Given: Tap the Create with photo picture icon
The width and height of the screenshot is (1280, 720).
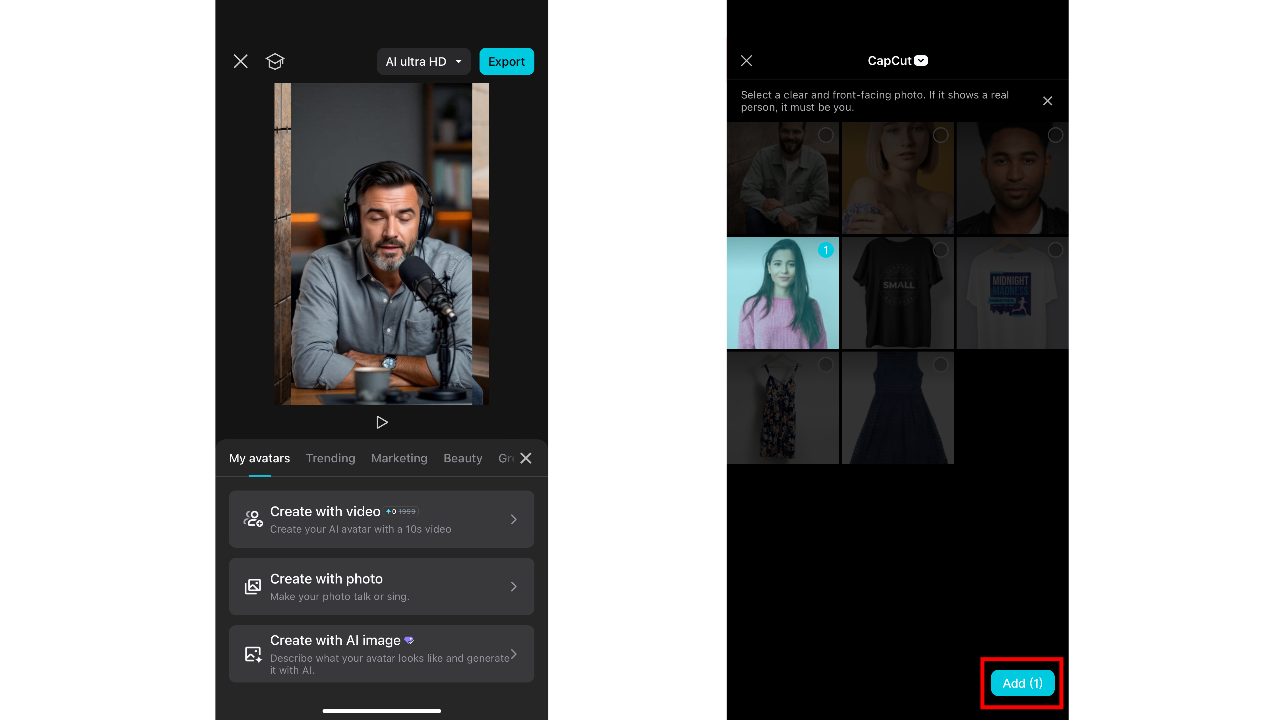Looking at the screenshot, I should 252,586.
